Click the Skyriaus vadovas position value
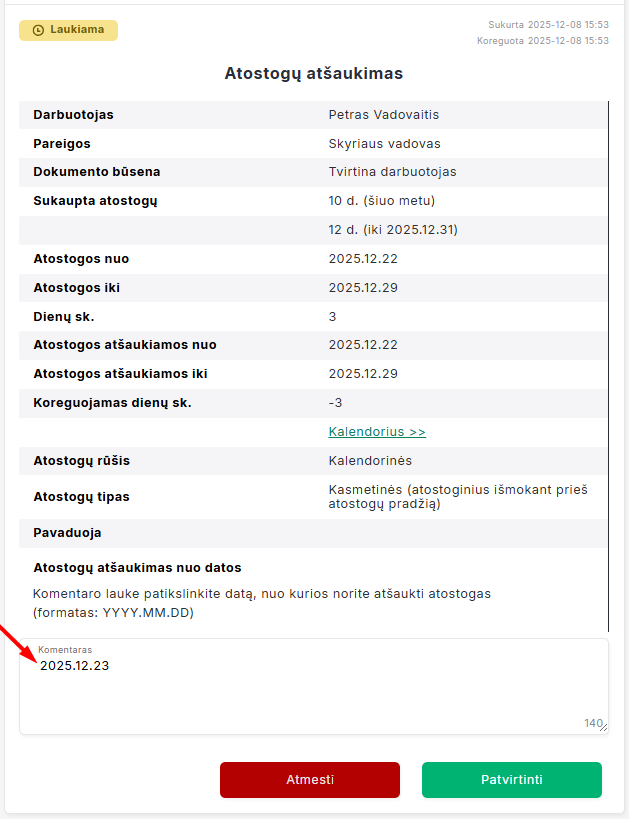 [x=384, y=144]
